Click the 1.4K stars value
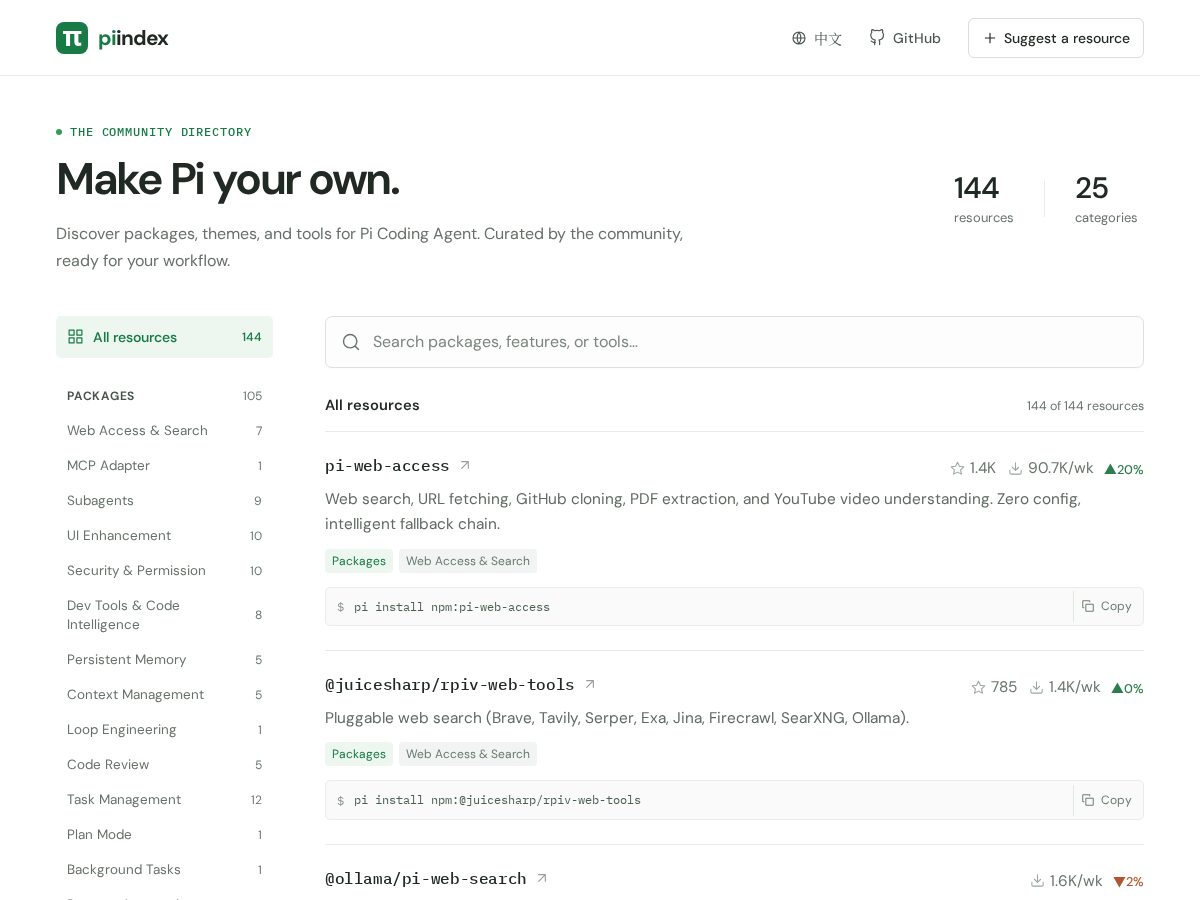The height and width of the screenshot is (900, 1200). (x=983, y=468)
